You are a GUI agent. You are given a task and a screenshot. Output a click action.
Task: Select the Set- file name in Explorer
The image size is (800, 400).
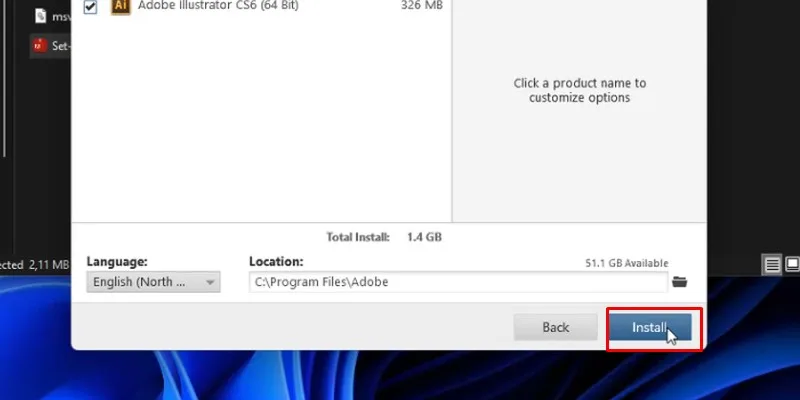point(61,46)
